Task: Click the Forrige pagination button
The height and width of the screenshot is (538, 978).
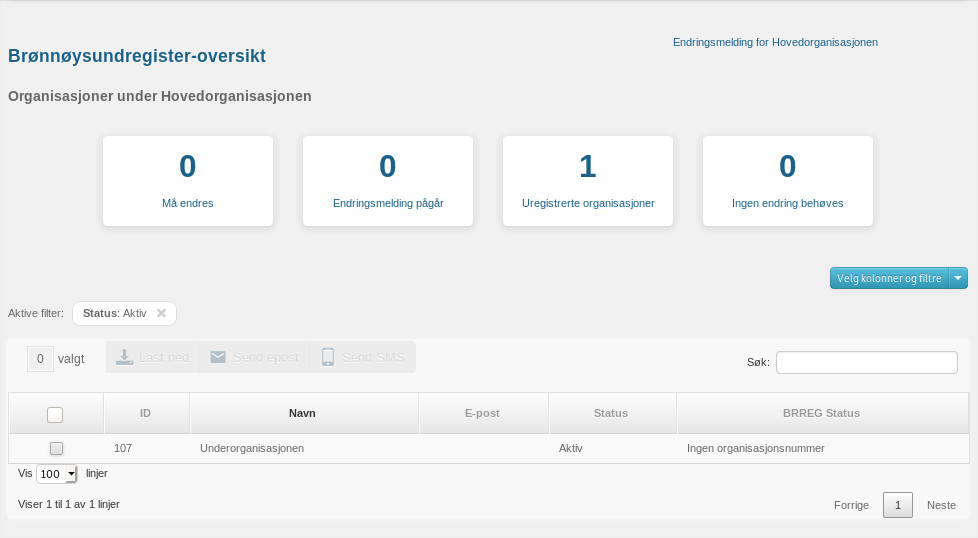Action: click(851, 505)
